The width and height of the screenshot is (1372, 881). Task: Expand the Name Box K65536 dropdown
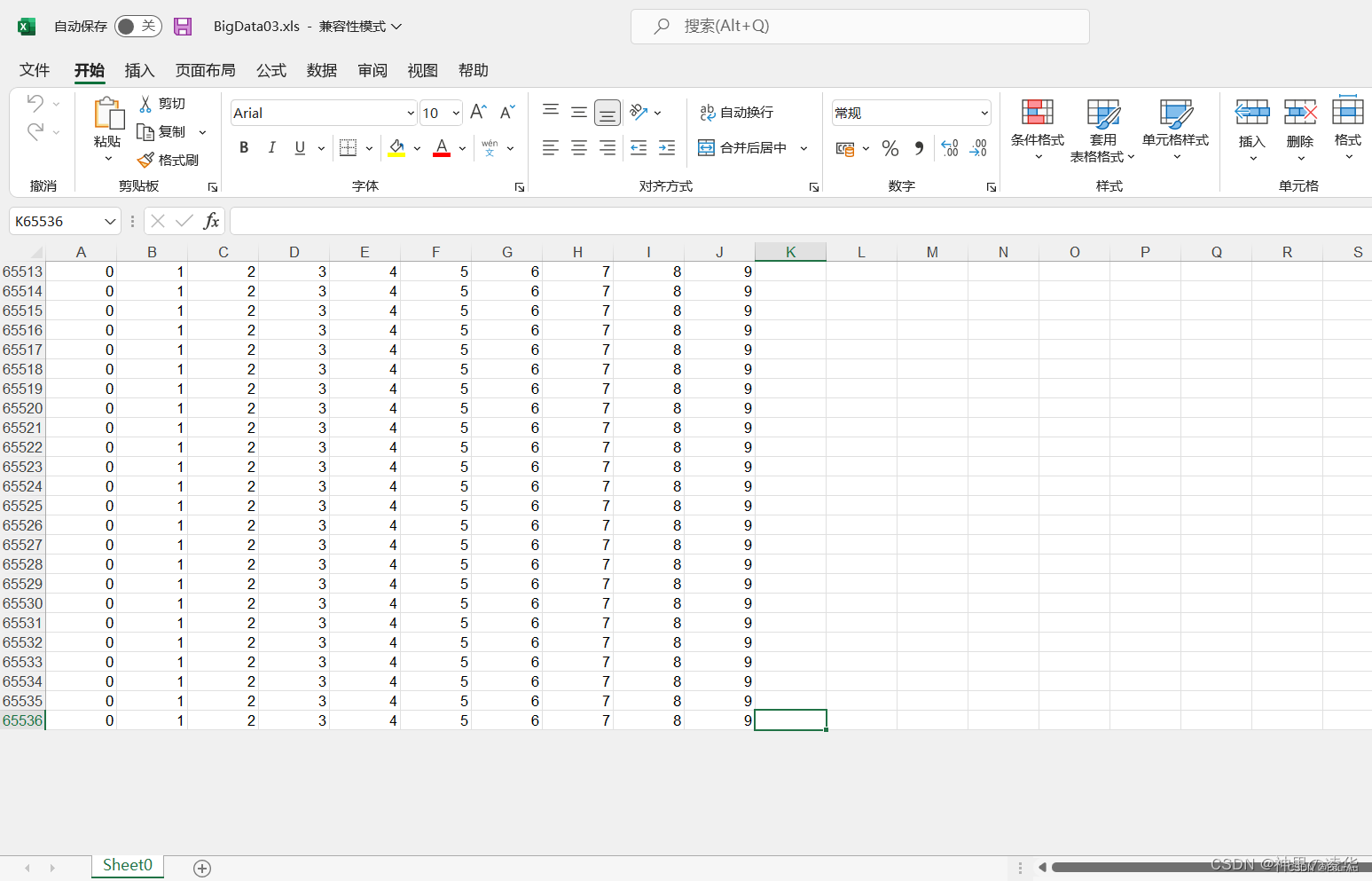pyautogui.click(x=110, y=222)
